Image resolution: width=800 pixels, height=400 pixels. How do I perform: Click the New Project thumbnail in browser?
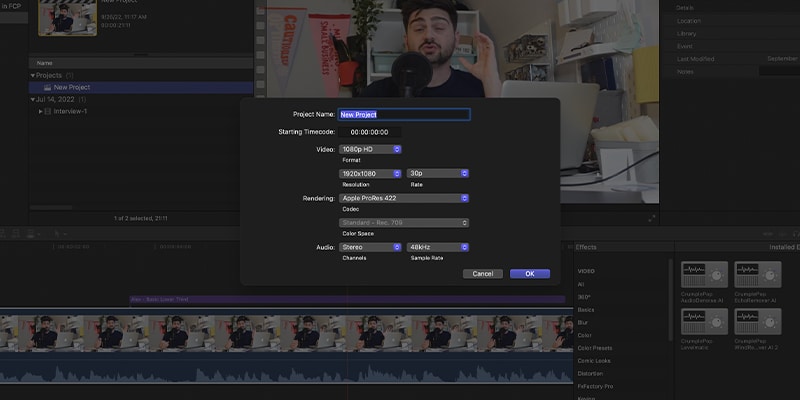click(67, 19)
